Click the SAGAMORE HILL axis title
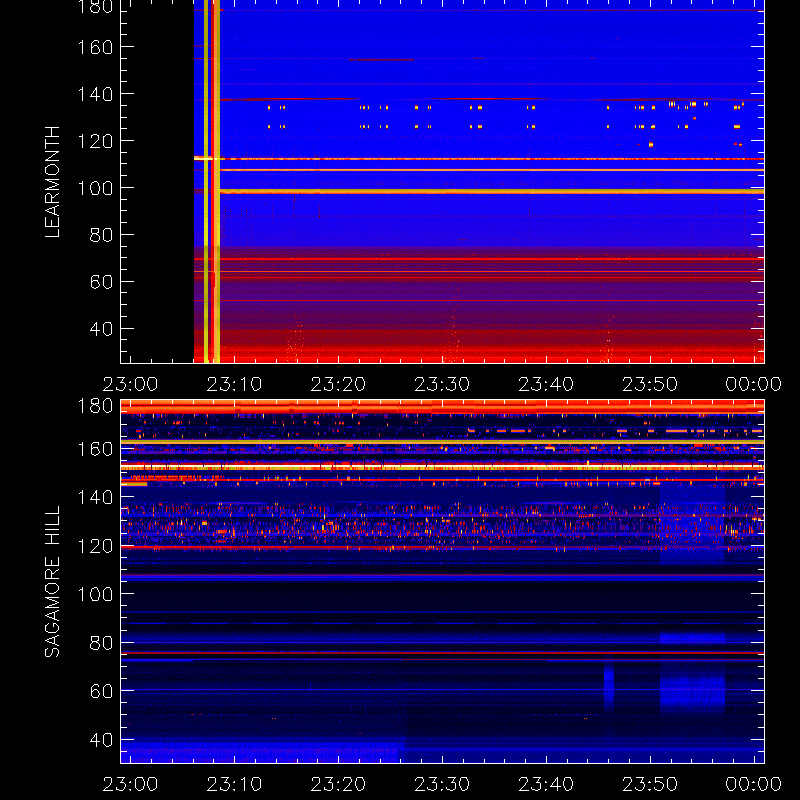 (x=53, y=582)
